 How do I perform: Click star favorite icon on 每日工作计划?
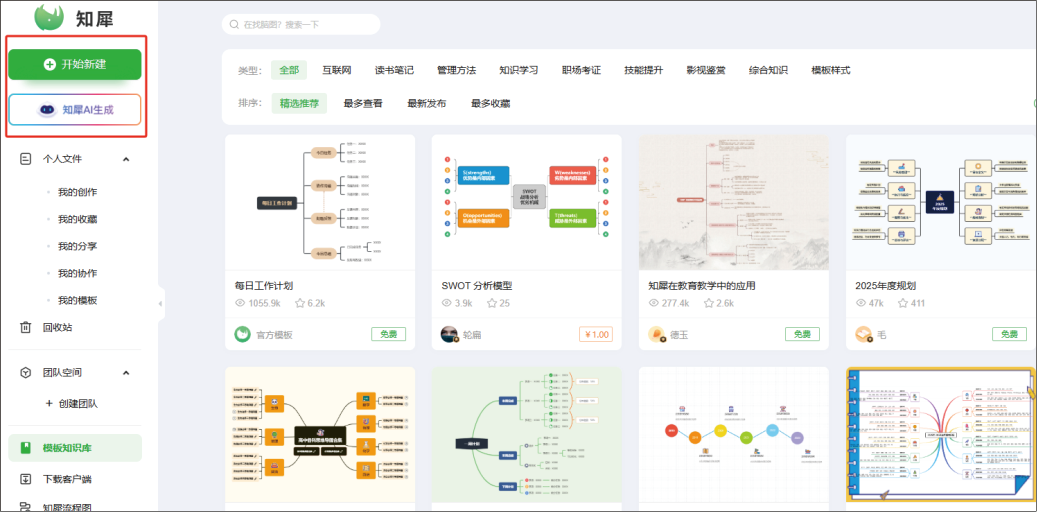(x=299, y=303)
